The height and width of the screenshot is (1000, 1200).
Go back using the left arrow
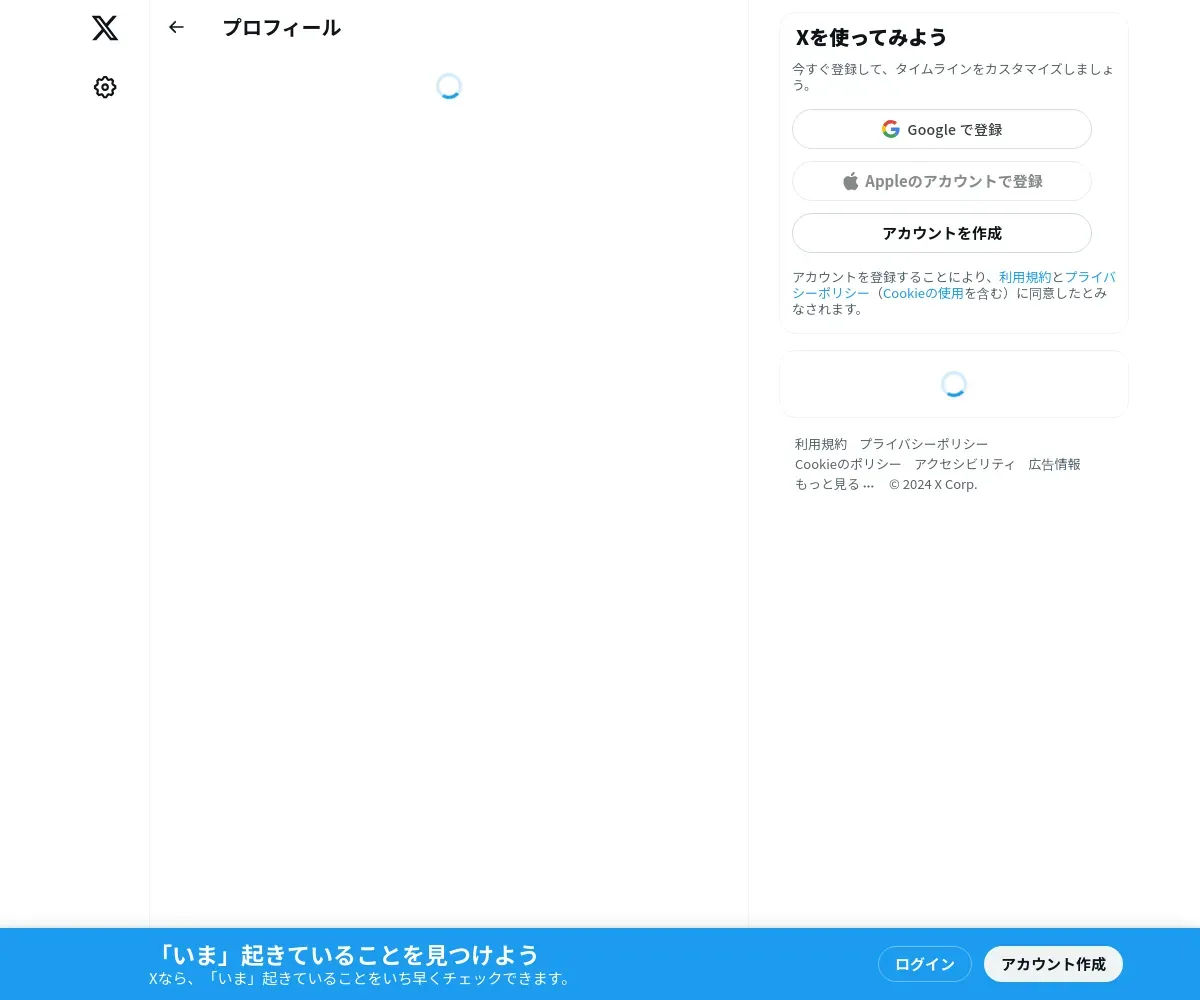(176, 27)
